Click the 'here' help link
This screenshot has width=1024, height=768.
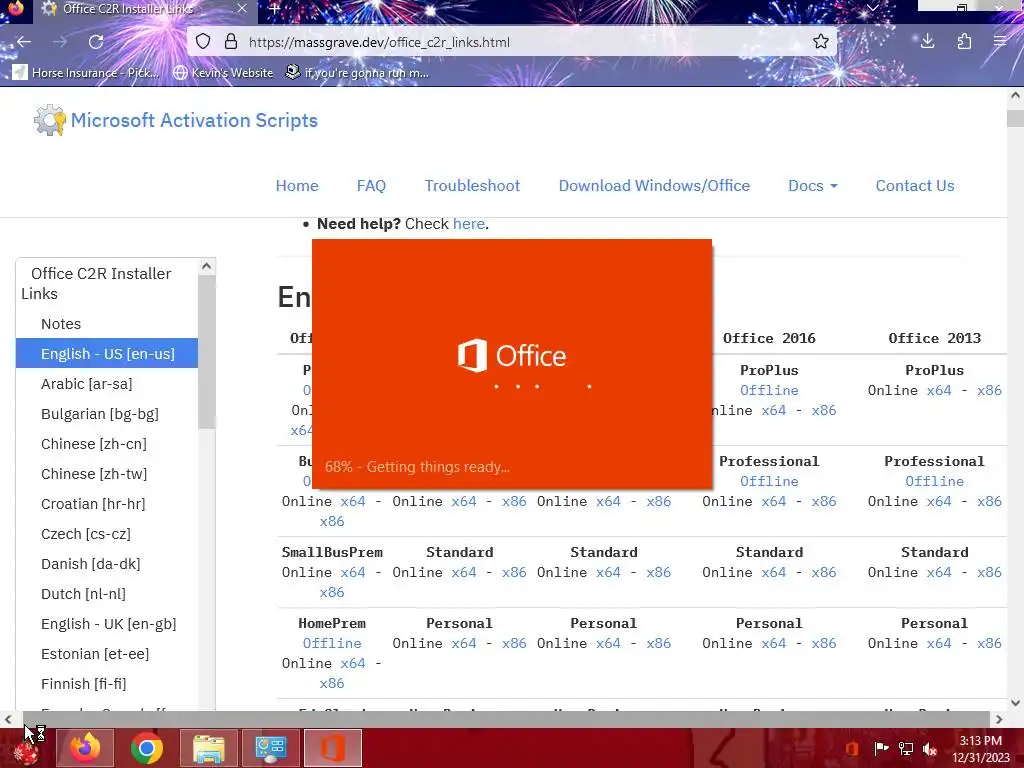(469, 223)
